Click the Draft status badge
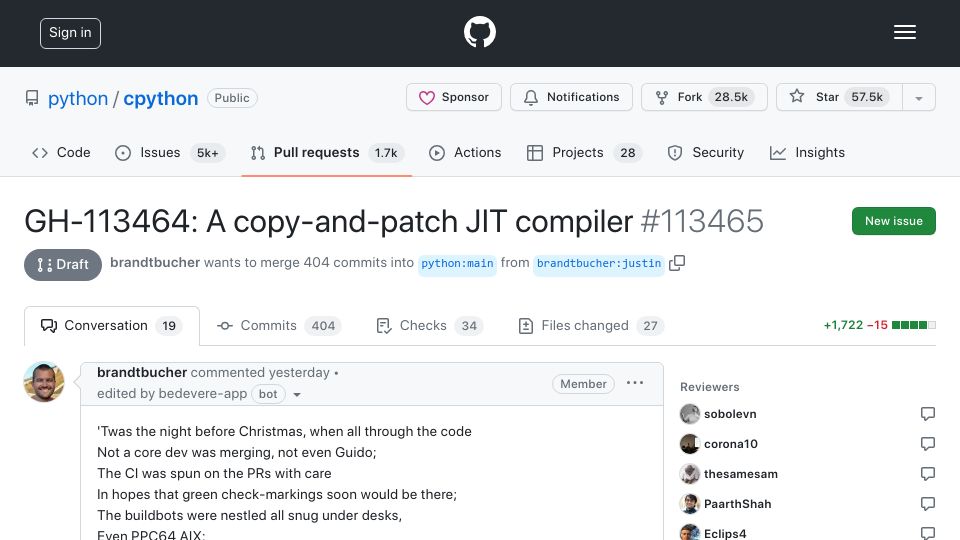960x540 pixels. tap(63, 264)
